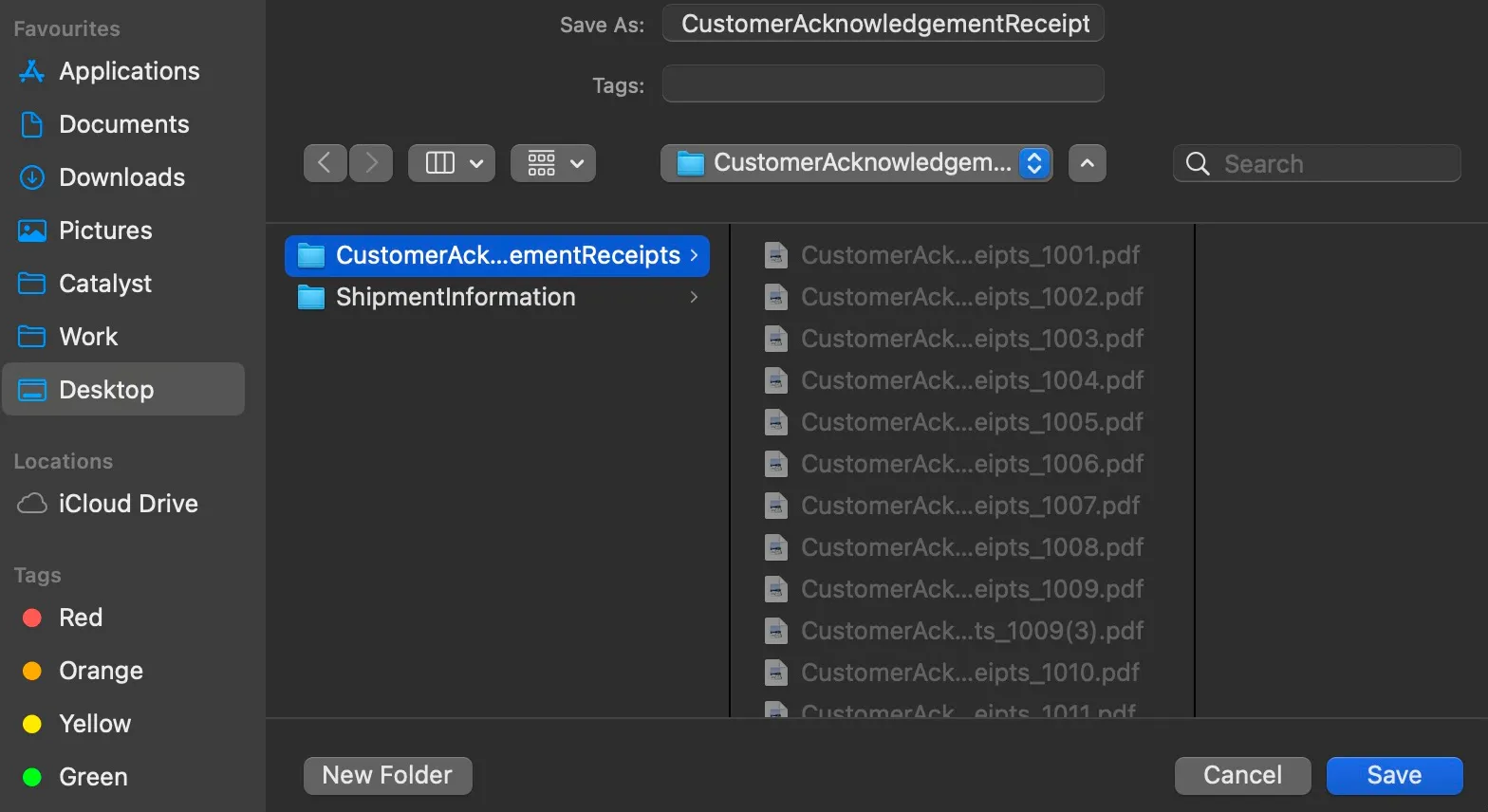Click file CustomerAck...eipts_1003.pdf
Image resolution: width=1488 pixels, height=812 pixels.
click(x=962, y=339)
